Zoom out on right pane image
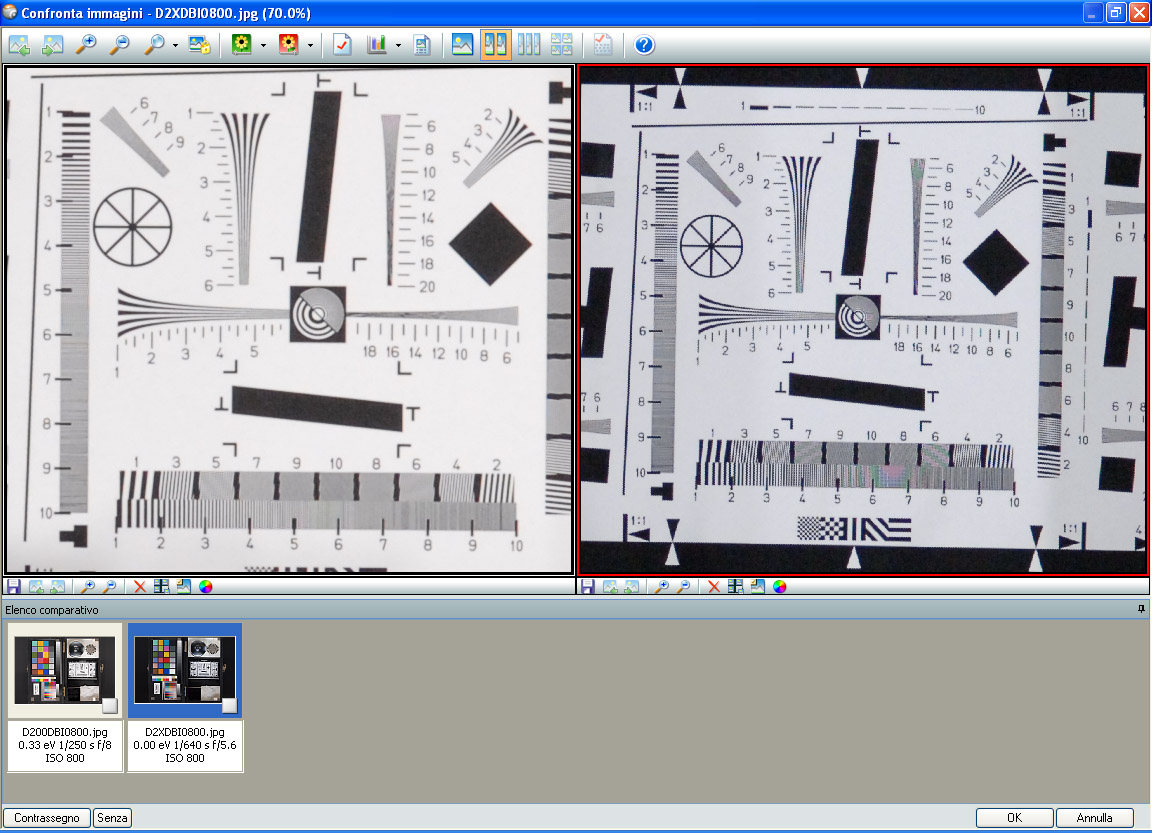 tap(683, 586)
